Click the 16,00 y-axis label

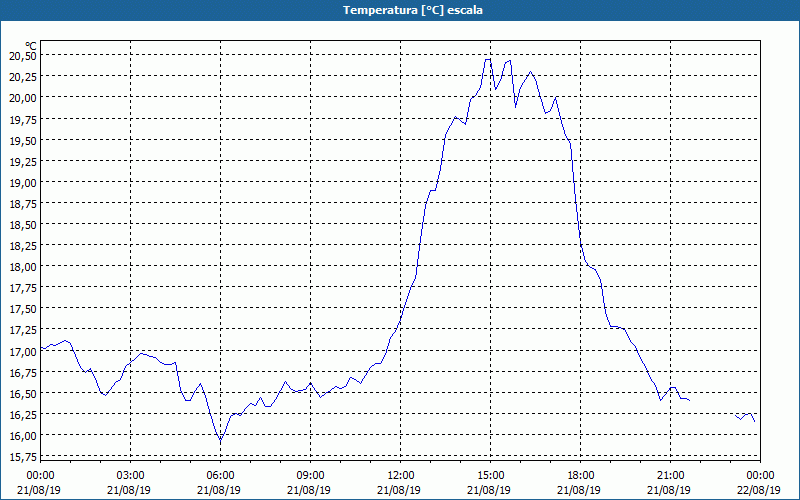pos(23,436)
